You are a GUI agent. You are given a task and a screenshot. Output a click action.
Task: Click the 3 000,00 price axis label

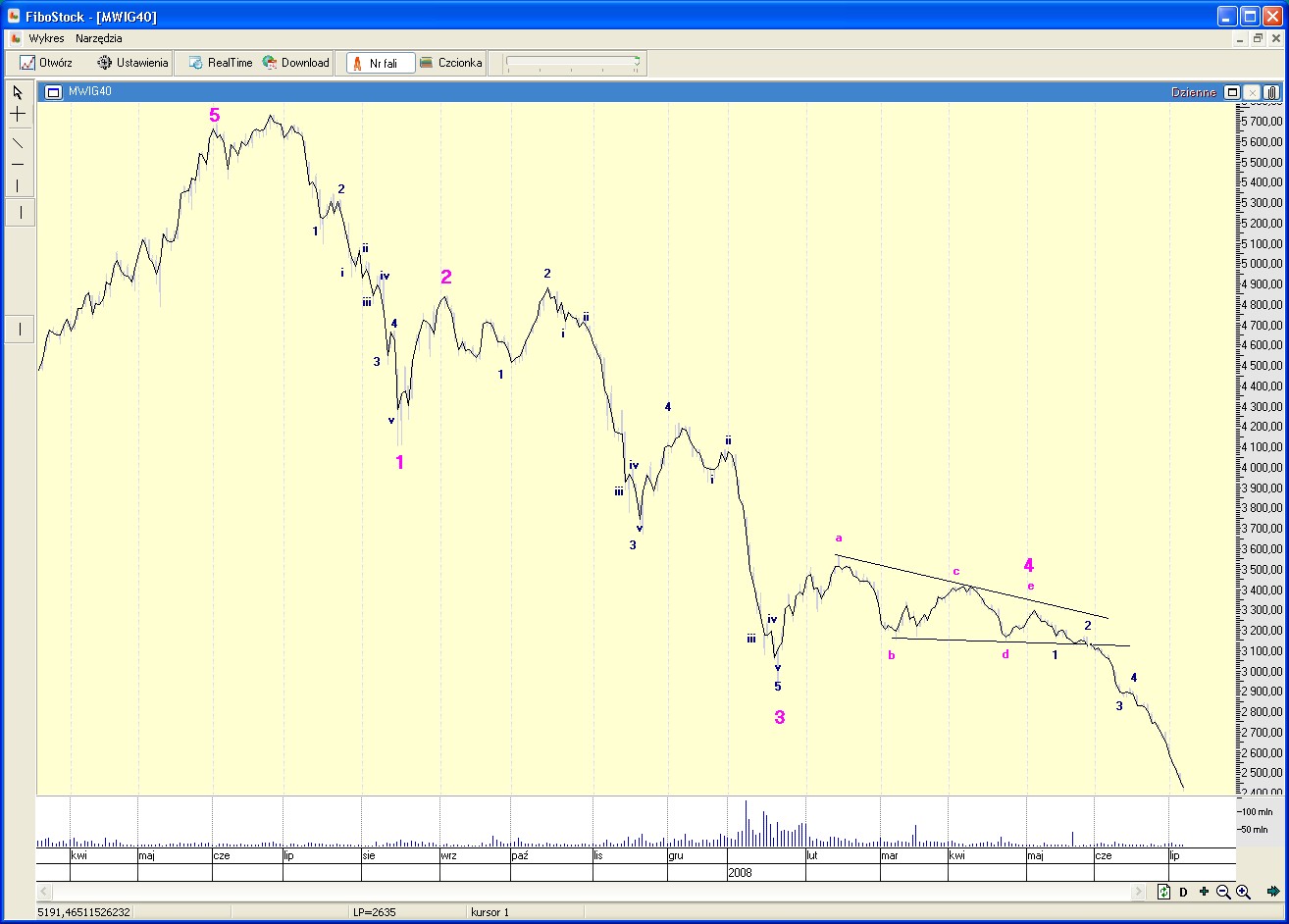[1262, 671]
